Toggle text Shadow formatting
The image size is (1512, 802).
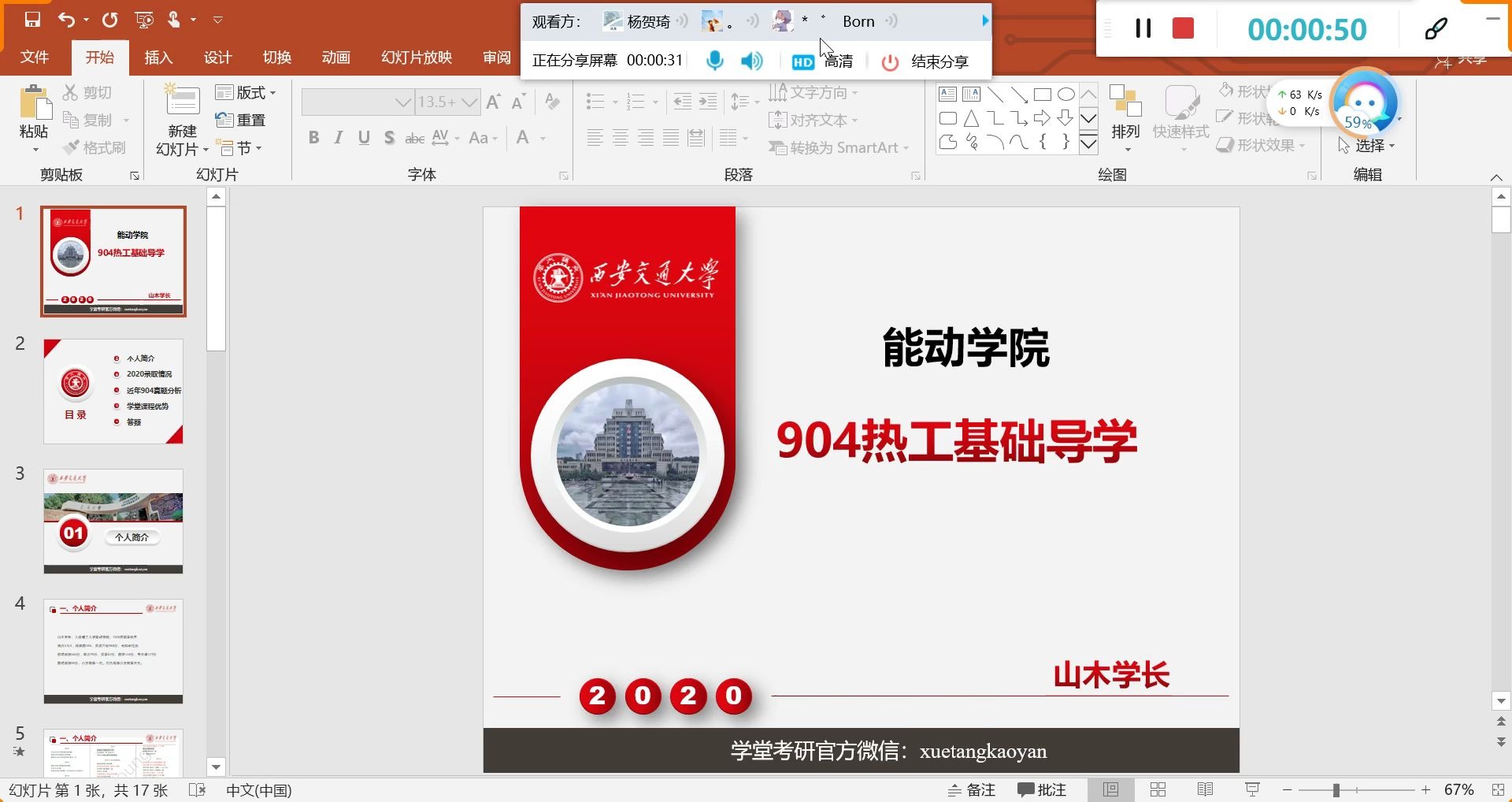(389, 138)
